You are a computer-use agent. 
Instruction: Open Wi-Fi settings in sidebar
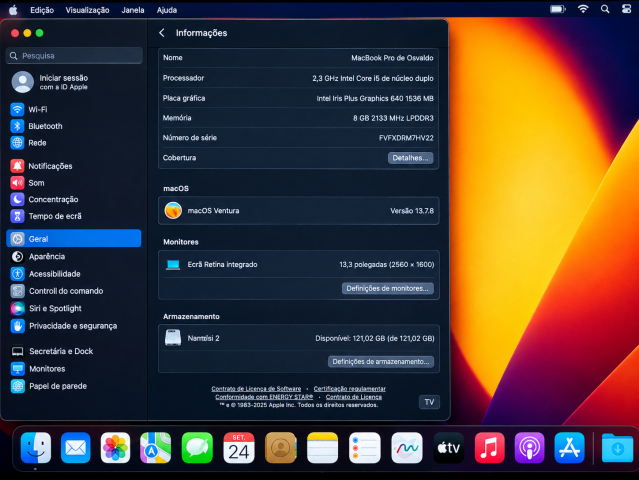74,109
